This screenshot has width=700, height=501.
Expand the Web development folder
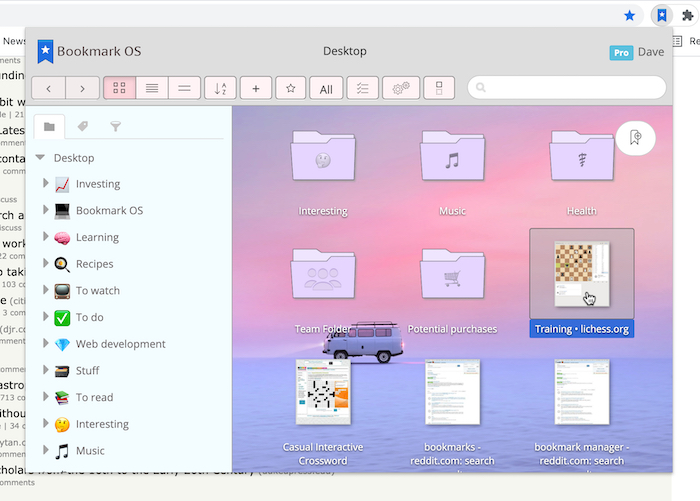coord(46,344)
